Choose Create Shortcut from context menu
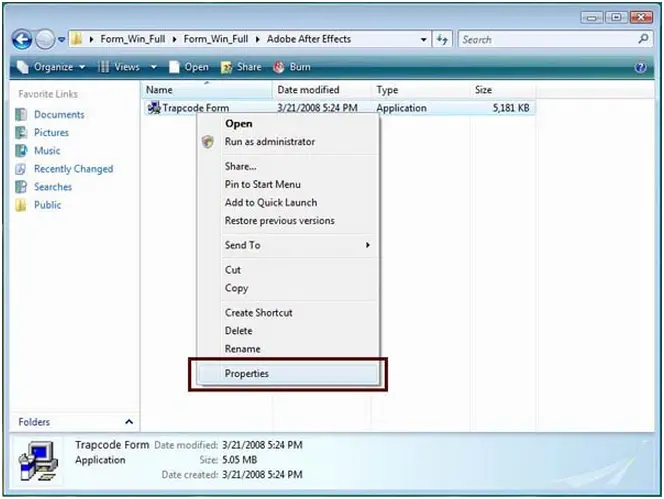The height and width of the screenshot is (499, 664). (288, 313)
